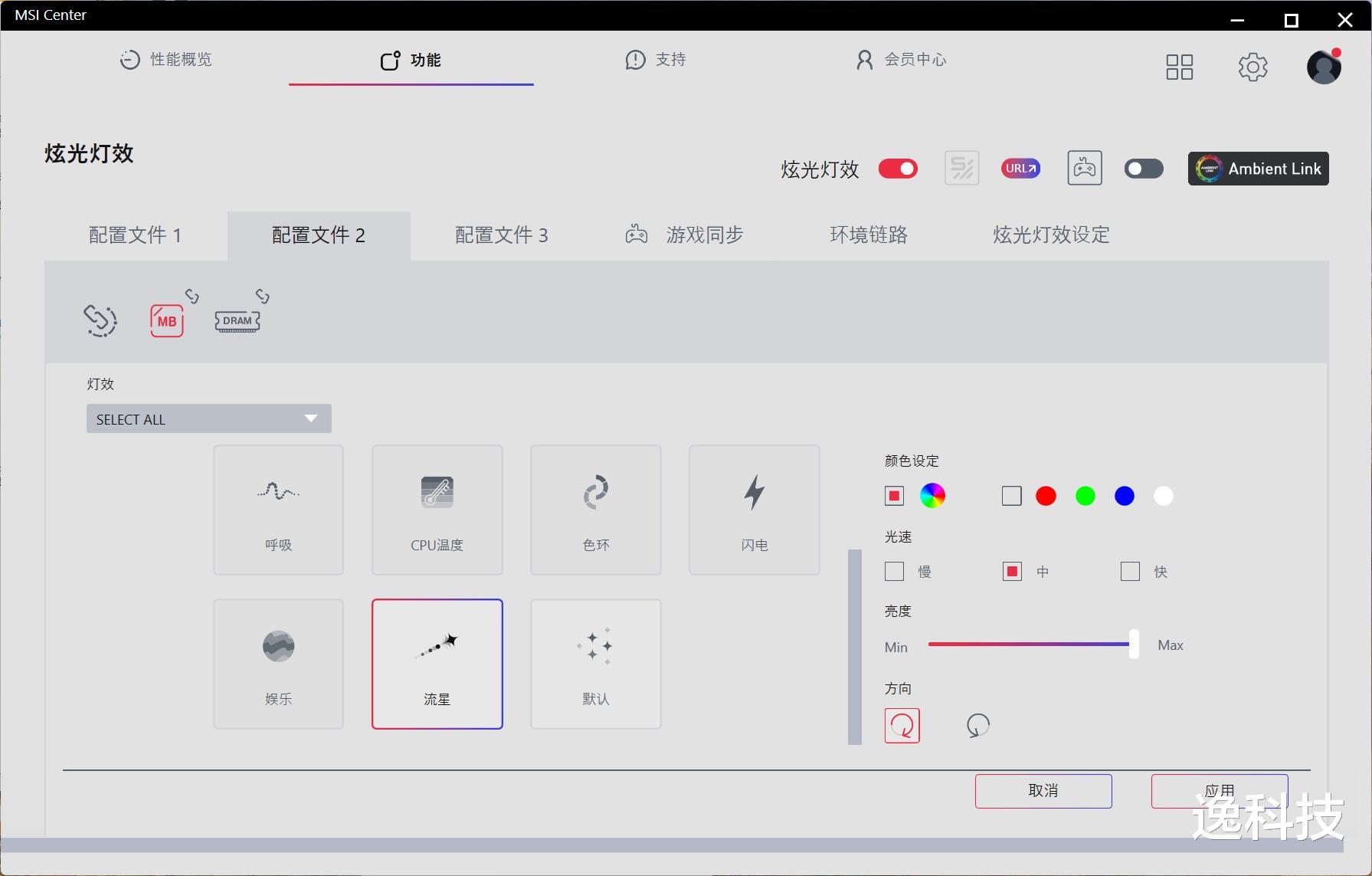Pick the white color swatch

[1164, 496]
